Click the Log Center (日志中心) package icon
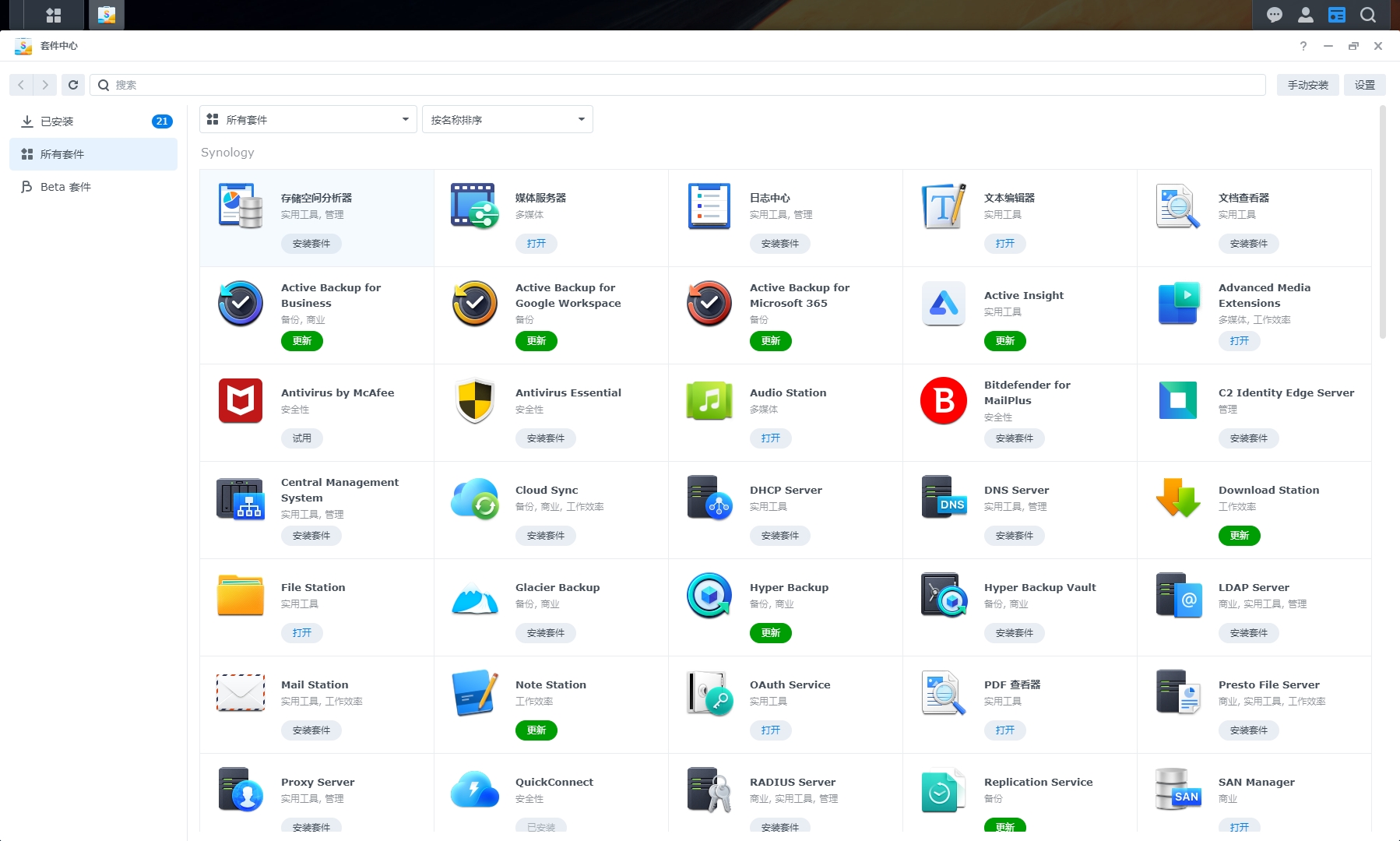 709,206
